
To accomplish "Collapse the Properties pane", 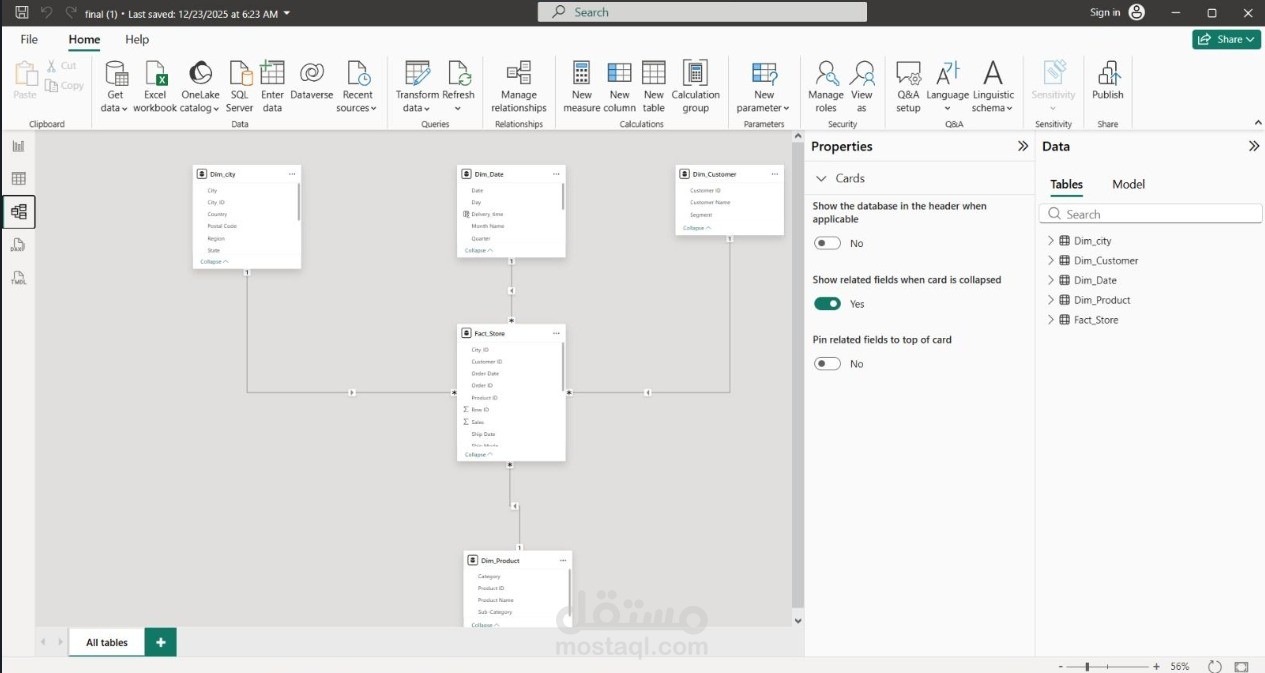I will click(1022, 146).
